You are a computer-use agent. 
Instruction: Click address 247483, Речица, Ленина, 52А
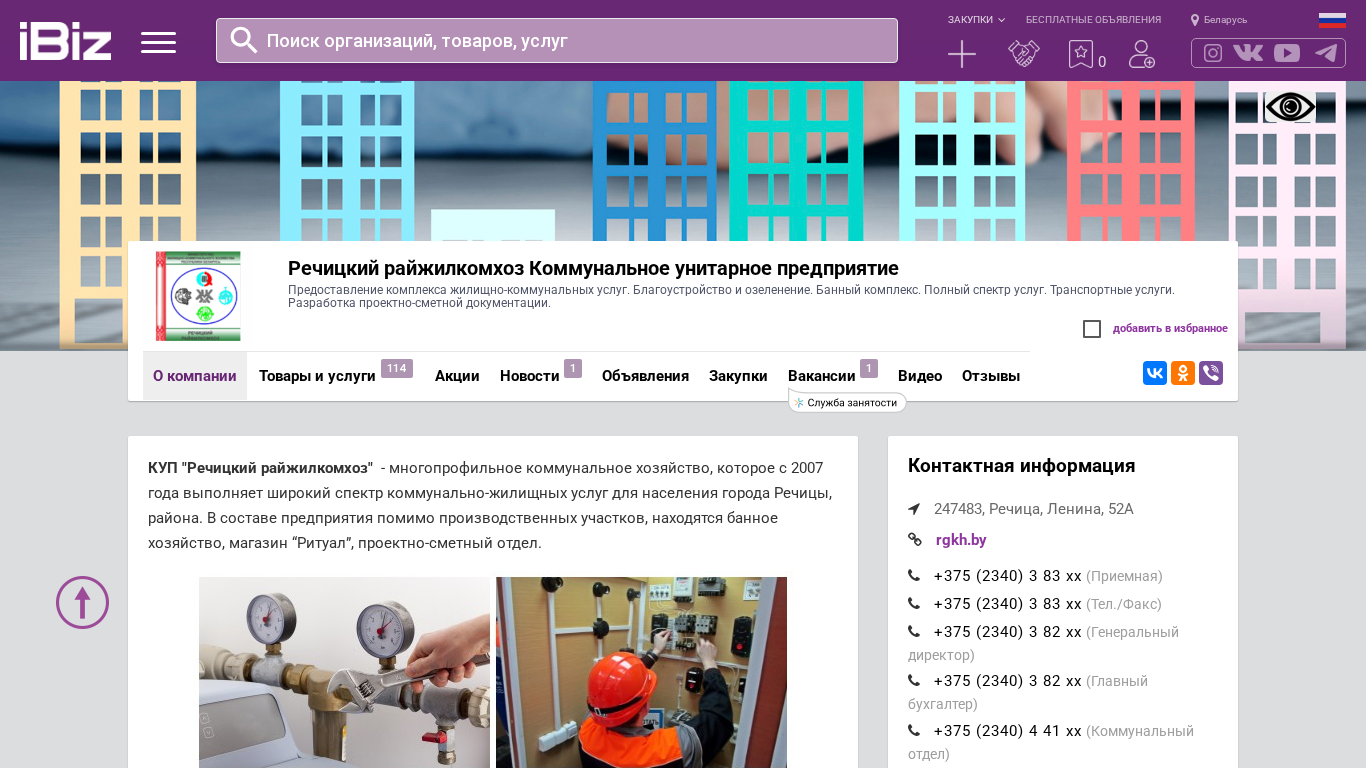point(1034,509)
